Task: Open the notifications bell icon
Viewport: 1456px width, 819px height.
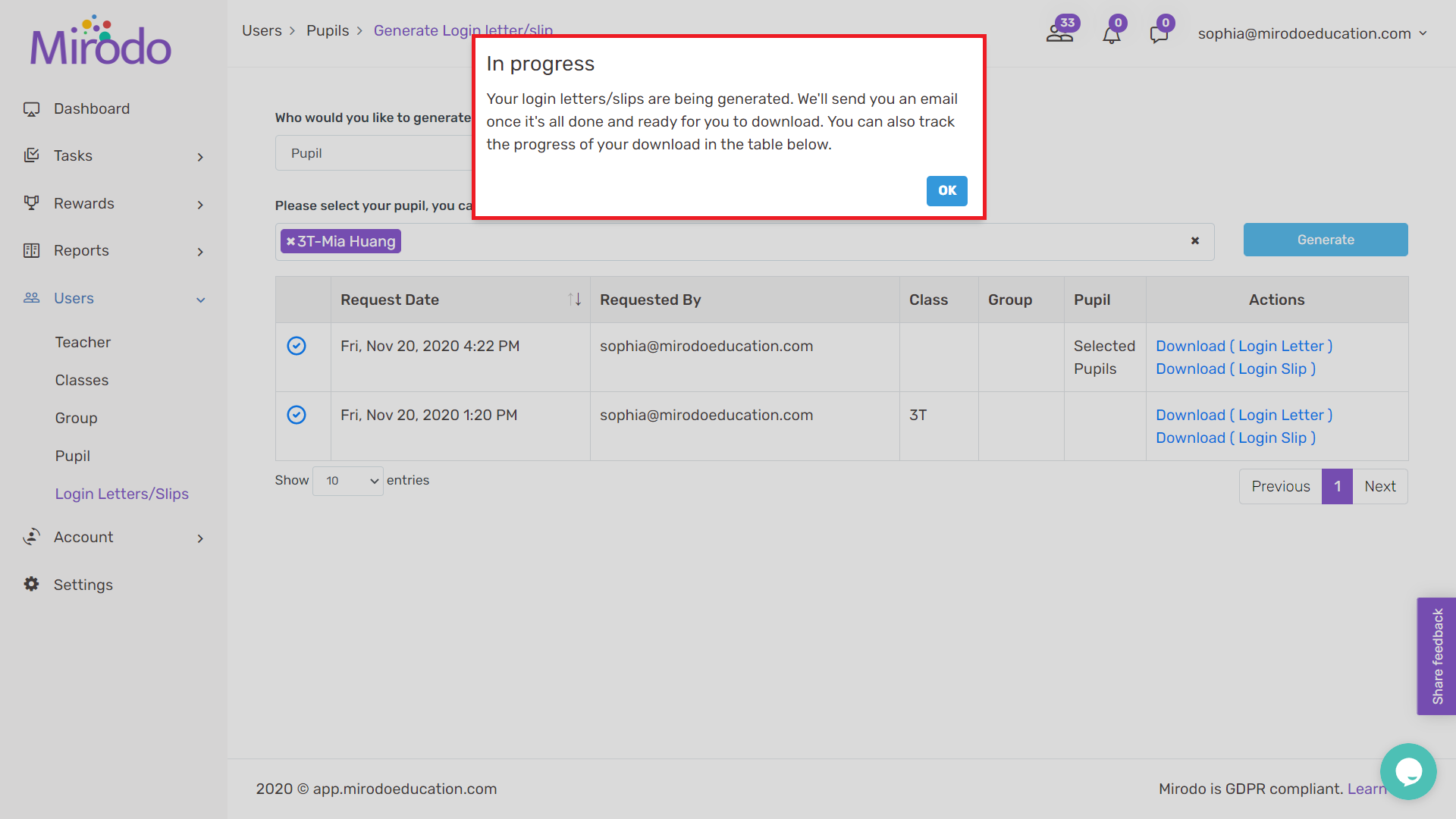Action: pos(1112,34)
